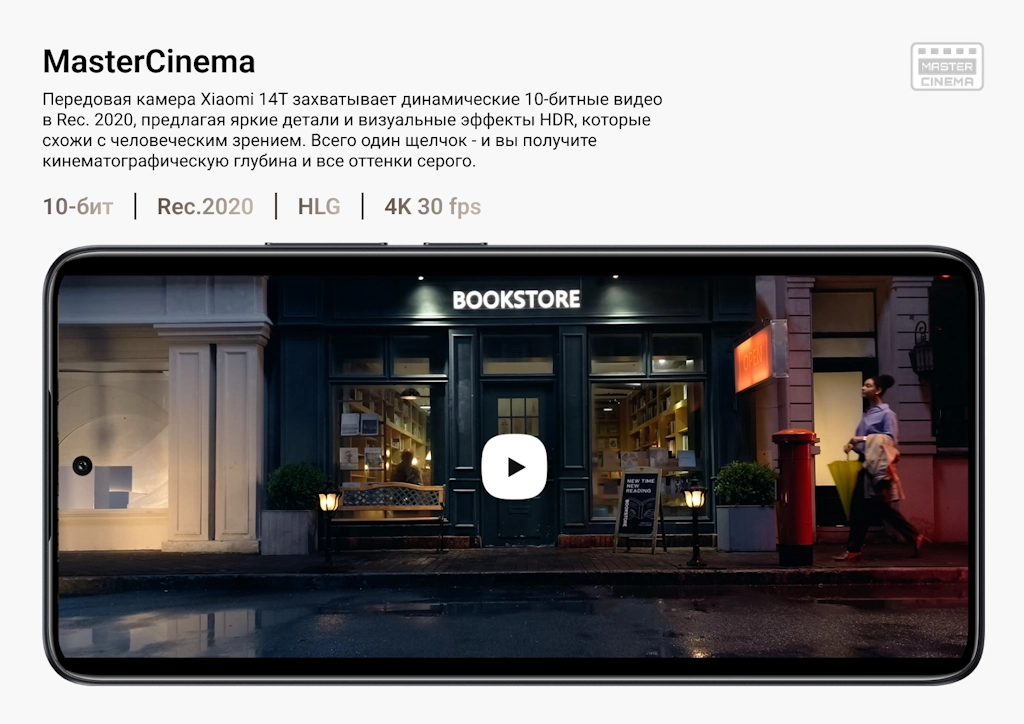The height and width of the screenshot is (724, 1024).
Task: Select the HLG spec label
Action: [x=319, y=206]
